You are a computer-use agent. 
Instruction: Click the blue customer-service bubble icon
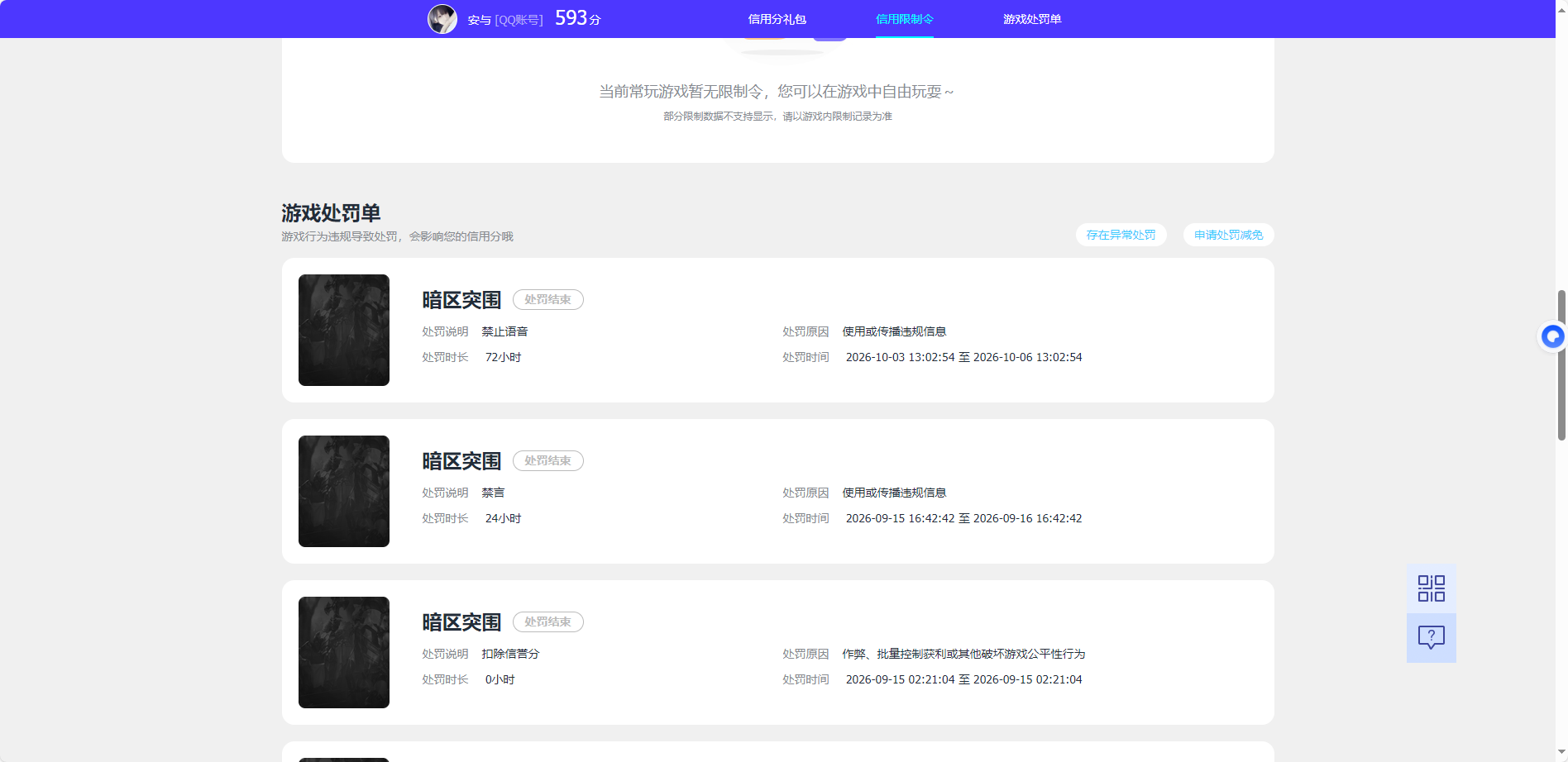coord(1552,336)
